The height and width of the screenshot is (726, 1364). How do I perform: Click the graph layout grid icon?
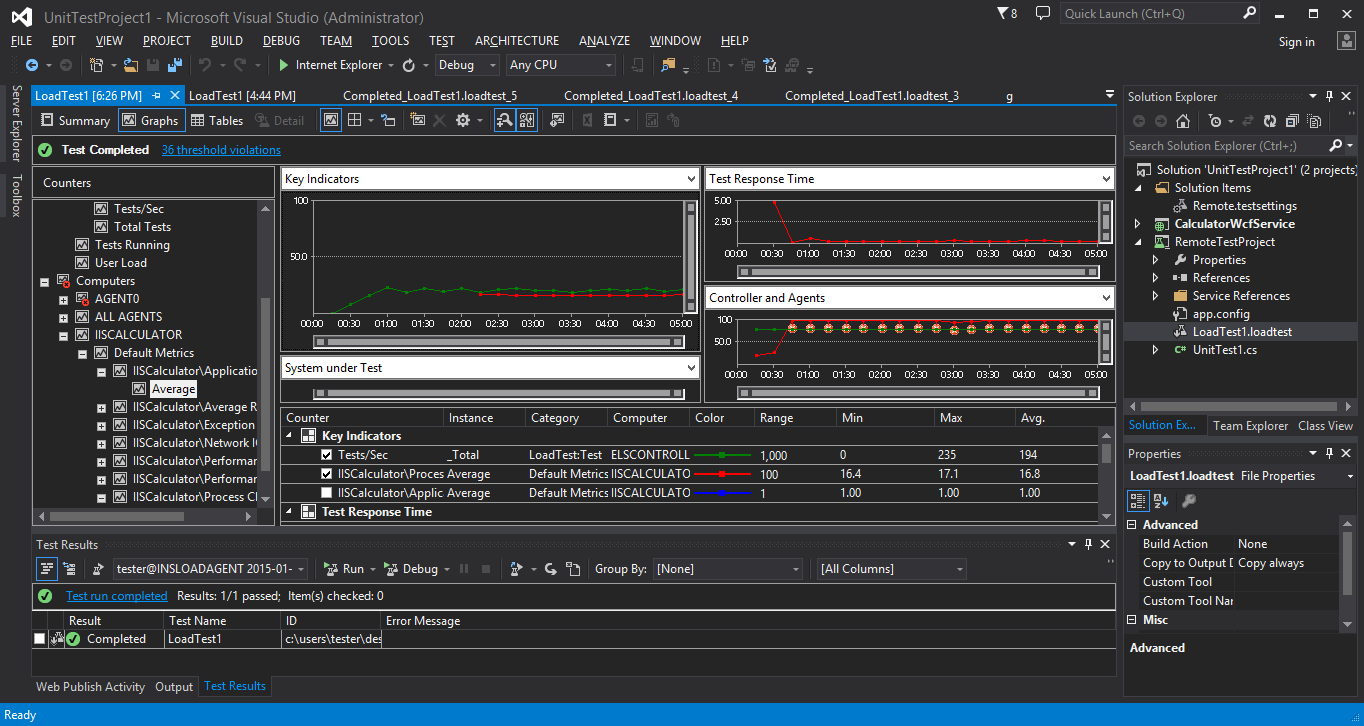(354, 120)
